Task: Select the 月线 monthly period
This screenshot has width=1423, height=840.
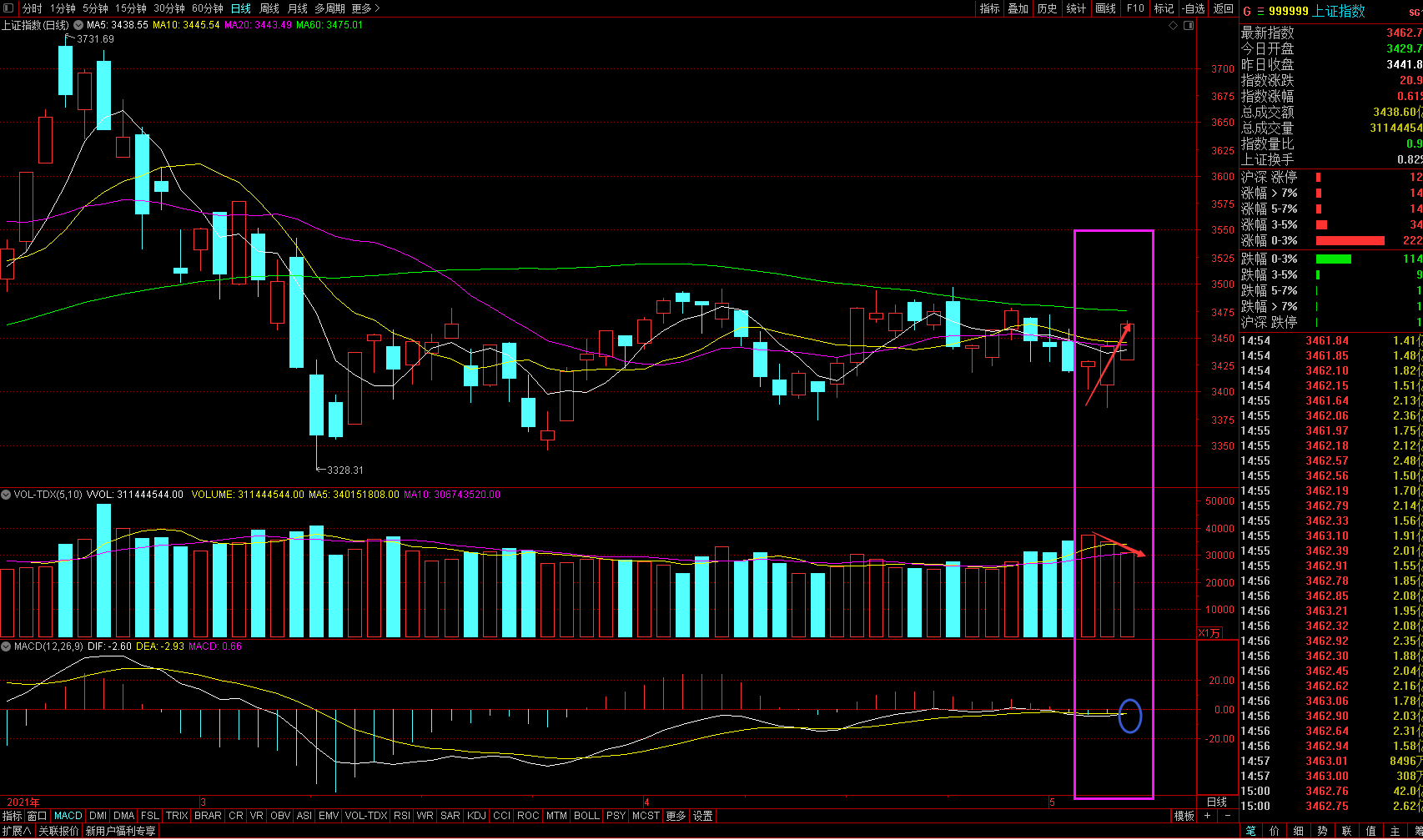Action: pyautogui.click(x=298, y=8)
